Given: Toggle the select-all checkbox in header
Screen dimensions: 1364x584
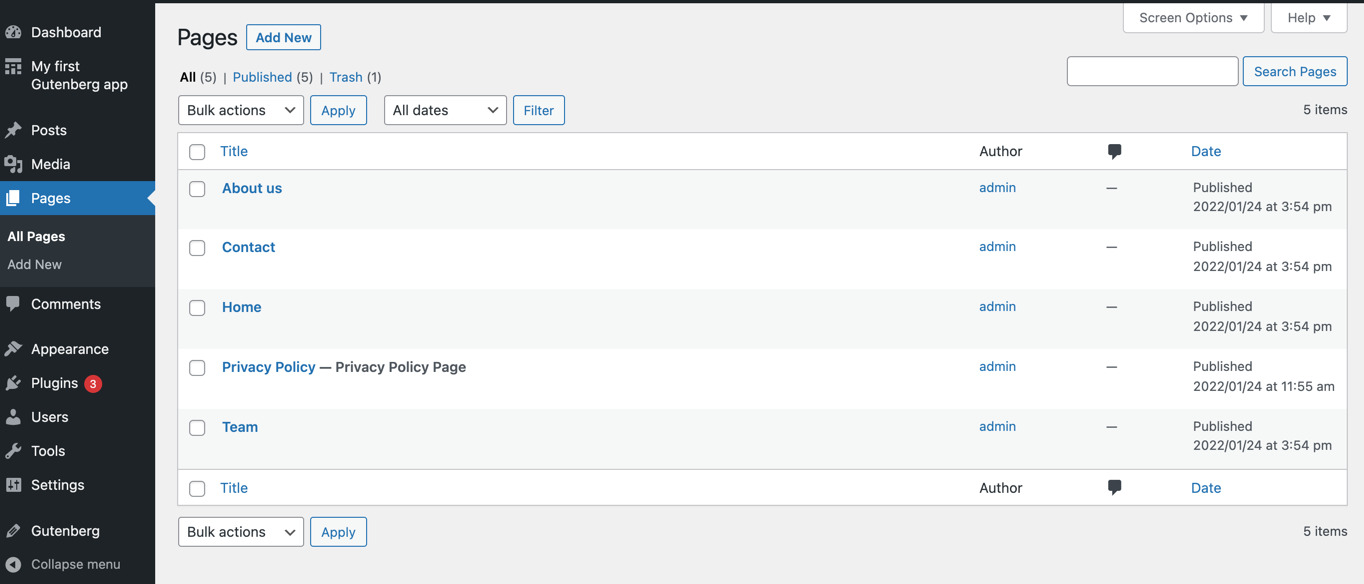Looking at the screenshot, I should pos(197,152).
